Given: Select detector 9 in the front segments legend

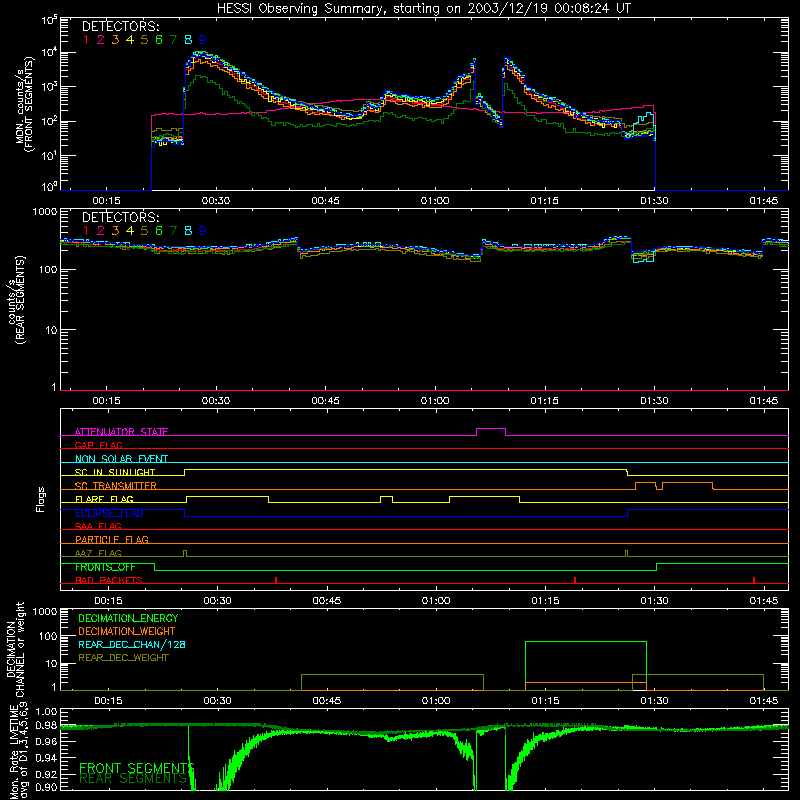Looking at the screenshot, I should coord(203,40).
